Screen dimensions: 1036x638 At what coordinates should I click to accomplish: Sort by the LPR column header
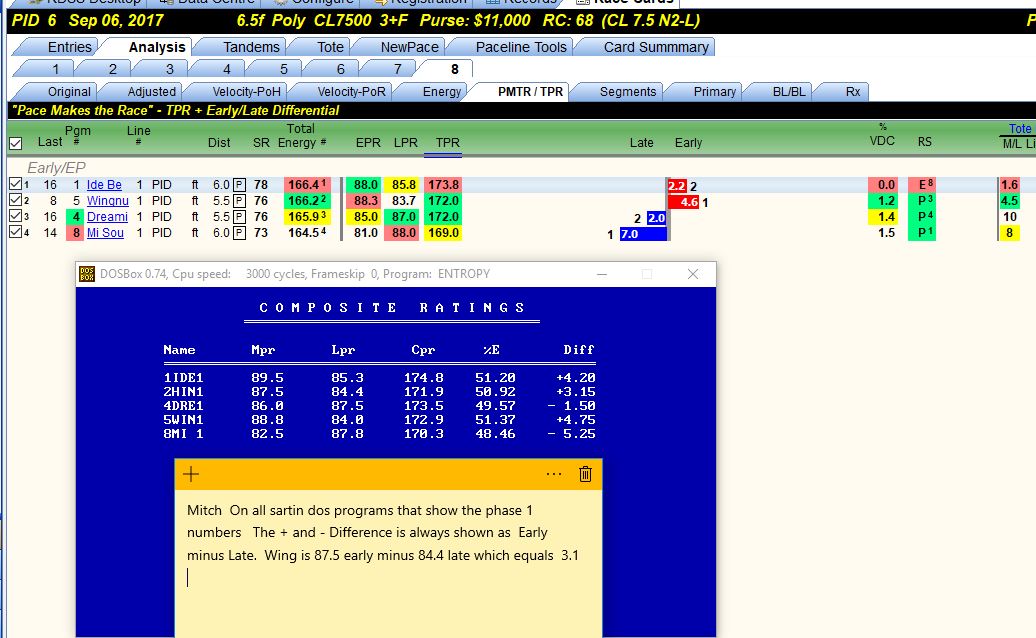[x=406, y=143]
